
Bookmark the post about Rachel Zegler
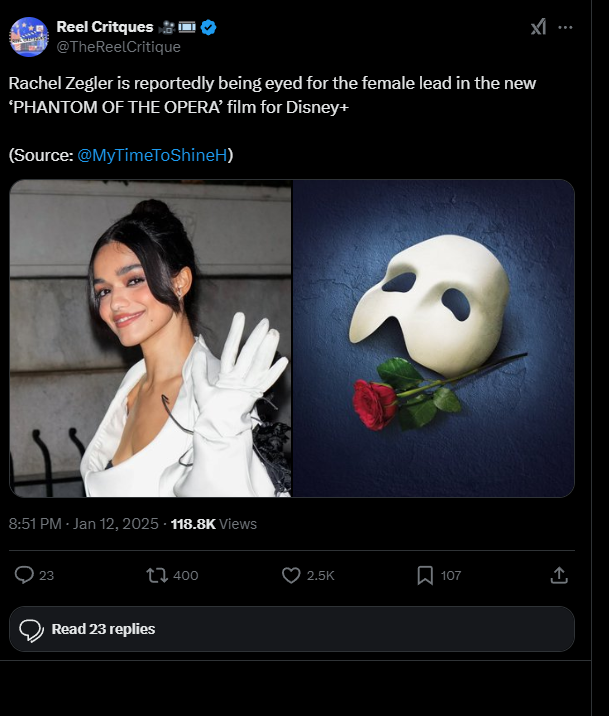tap(425, 575)
